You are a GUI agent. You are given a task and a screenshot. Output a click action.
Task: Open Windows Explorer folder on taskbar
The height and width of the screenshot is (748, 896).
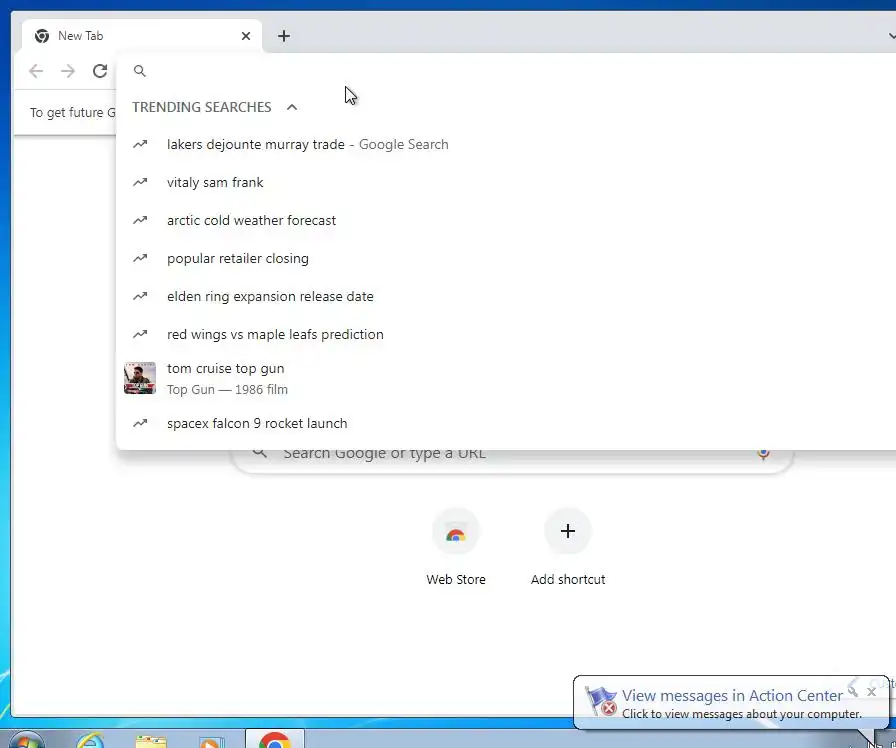(x=151, y=742)
